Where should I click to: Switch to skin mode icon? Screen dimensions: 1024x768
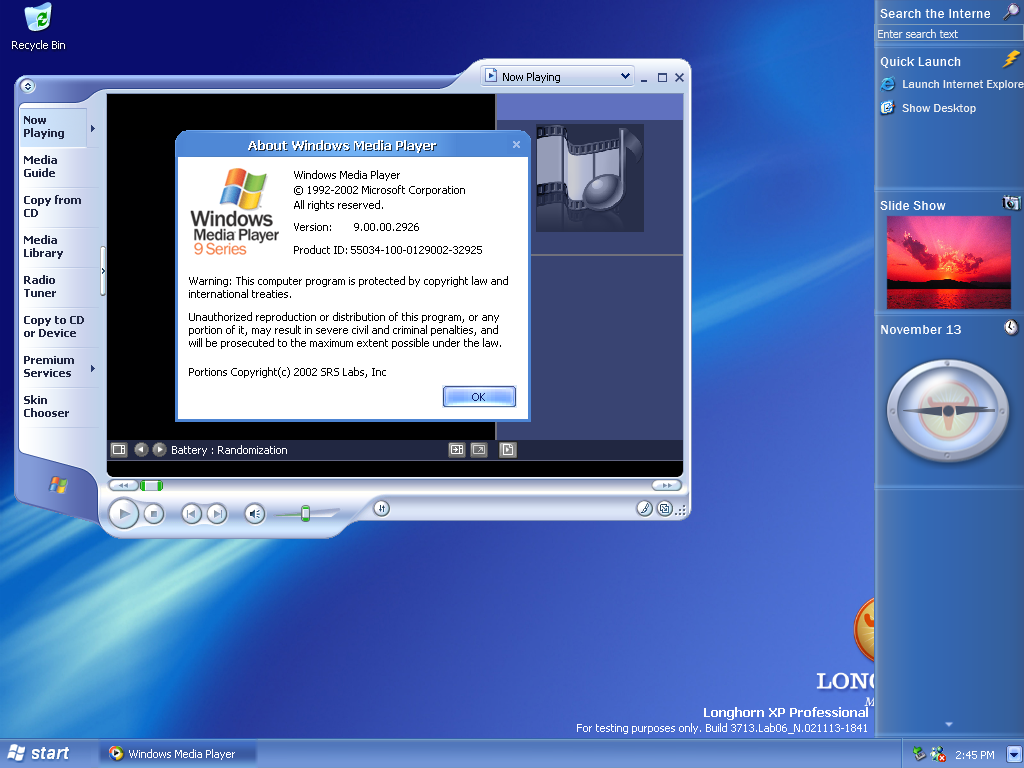click(664, 508)
